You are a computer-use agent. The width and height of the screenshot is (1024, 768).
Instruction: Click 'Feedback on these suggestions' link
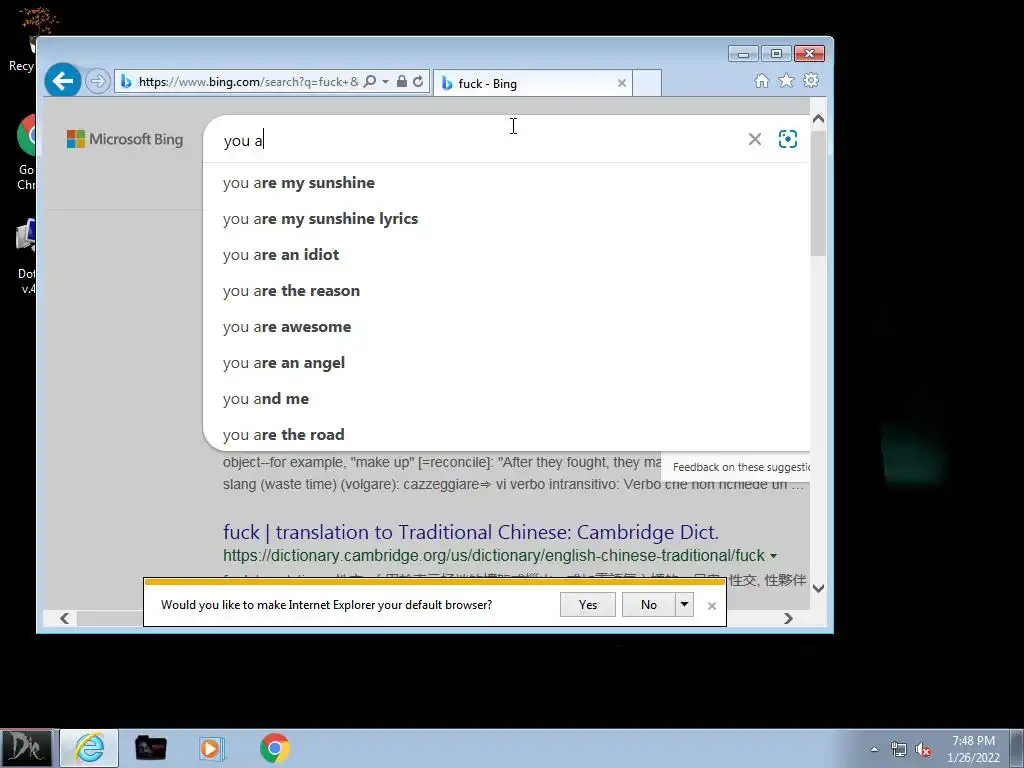[x=741, y=467]
